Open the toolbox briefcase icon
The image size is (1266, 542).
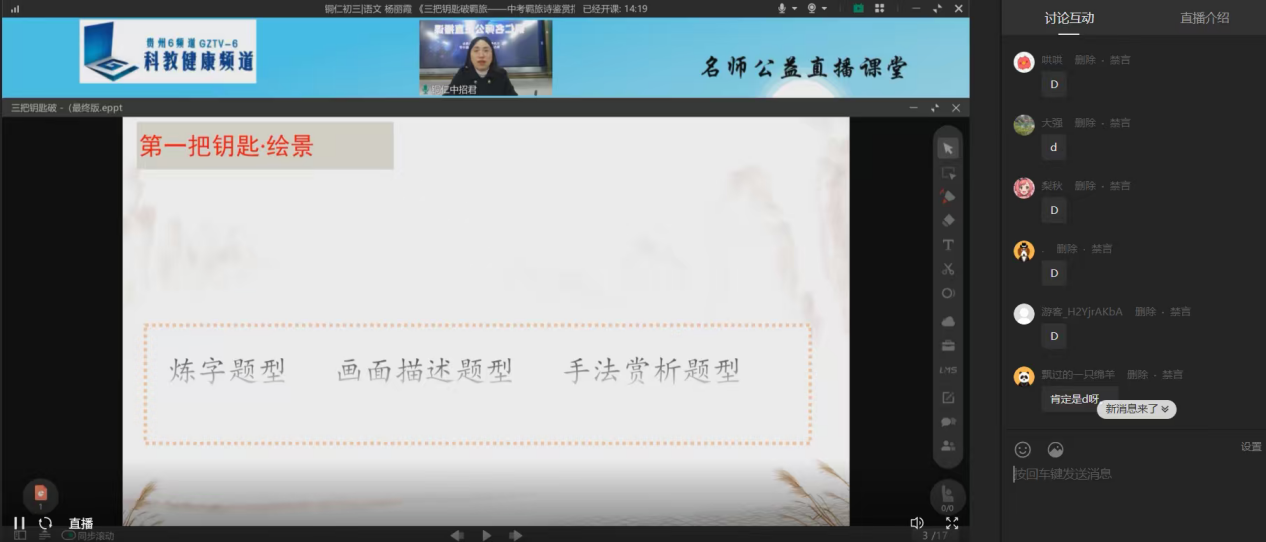pos(948,346)
